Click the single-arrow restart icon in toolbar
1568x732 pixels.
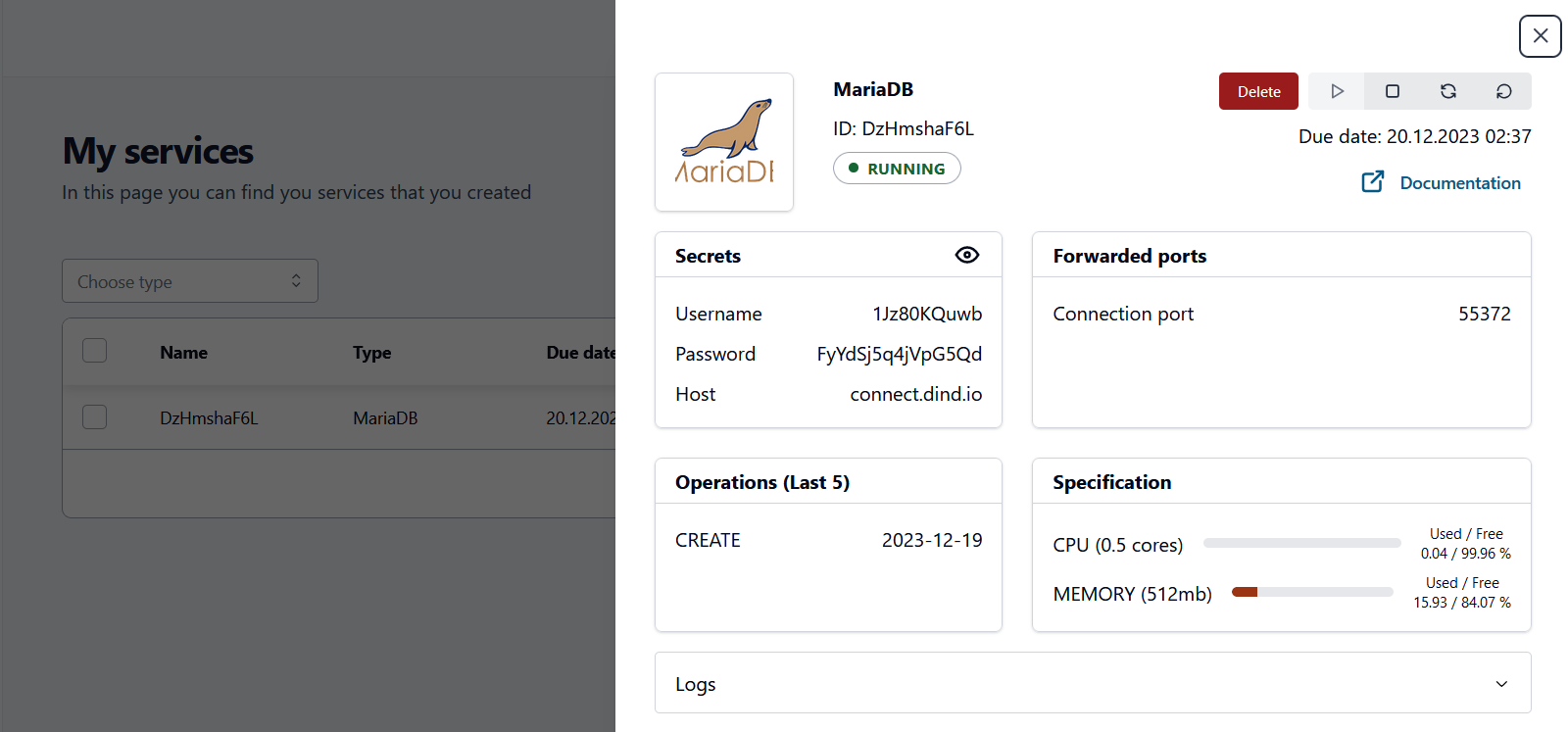[1503, 91]
